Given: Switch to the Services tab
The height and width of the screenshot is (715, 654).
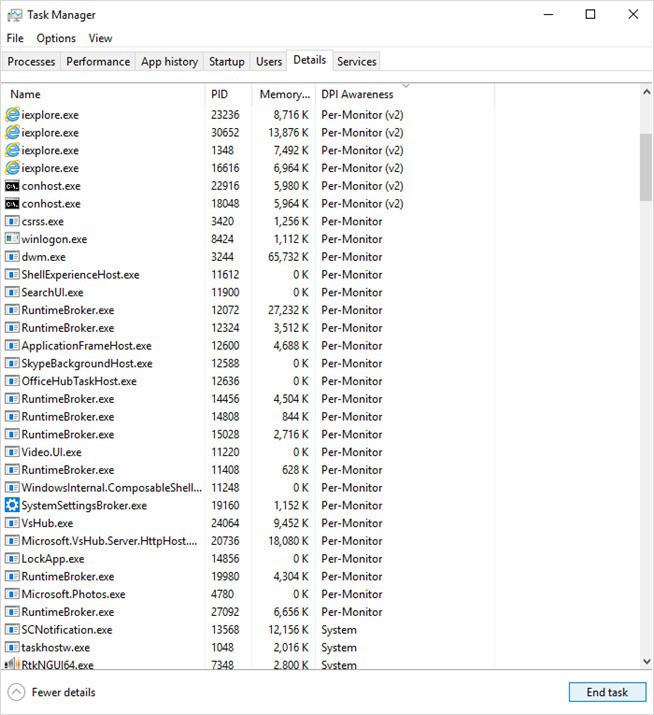Looking at the screenshot, I should click(x=357, y=62).
